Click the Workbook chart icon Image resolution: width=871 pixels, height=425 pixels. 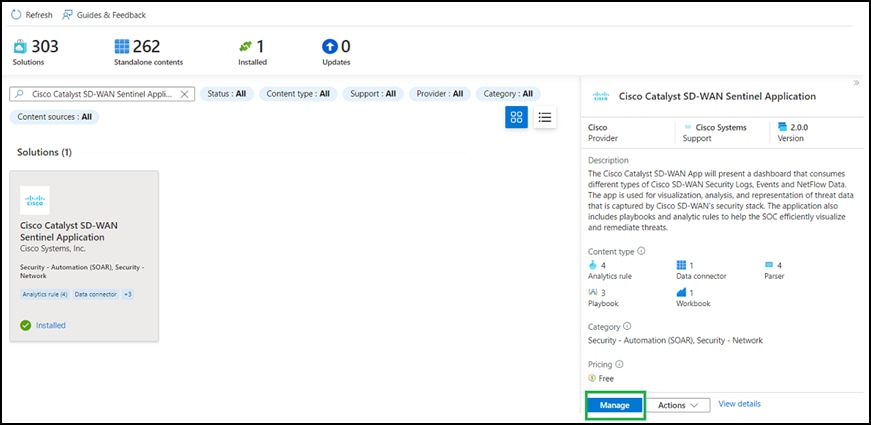point(681,292)
